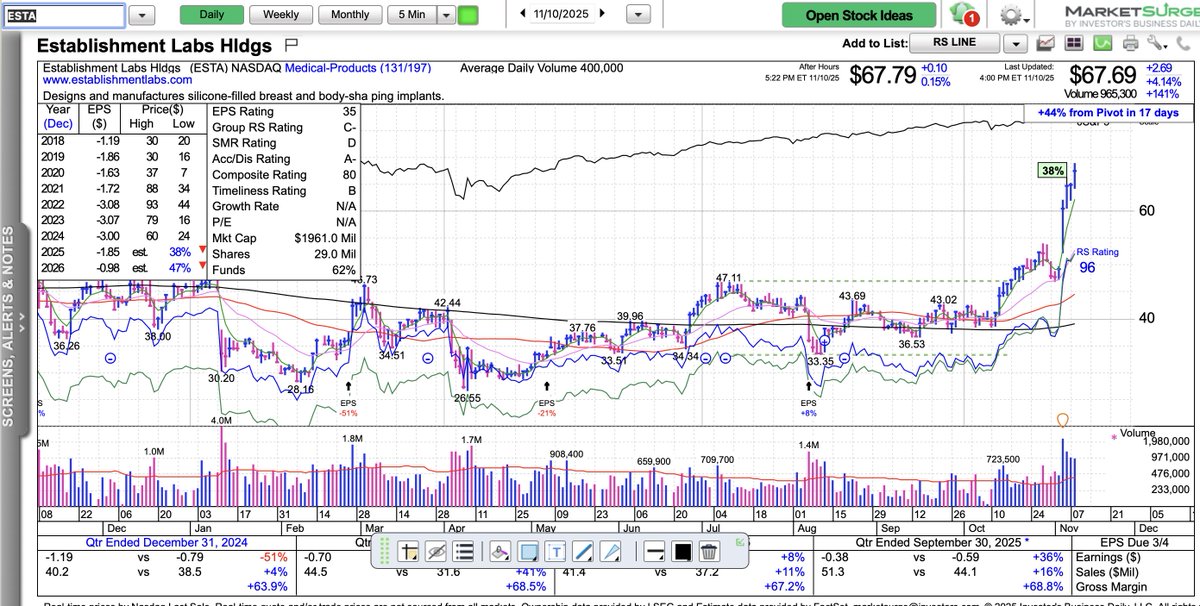Open the annotations list icon
This screenshot has width=1200, height=606.
(x=463, y=551)
